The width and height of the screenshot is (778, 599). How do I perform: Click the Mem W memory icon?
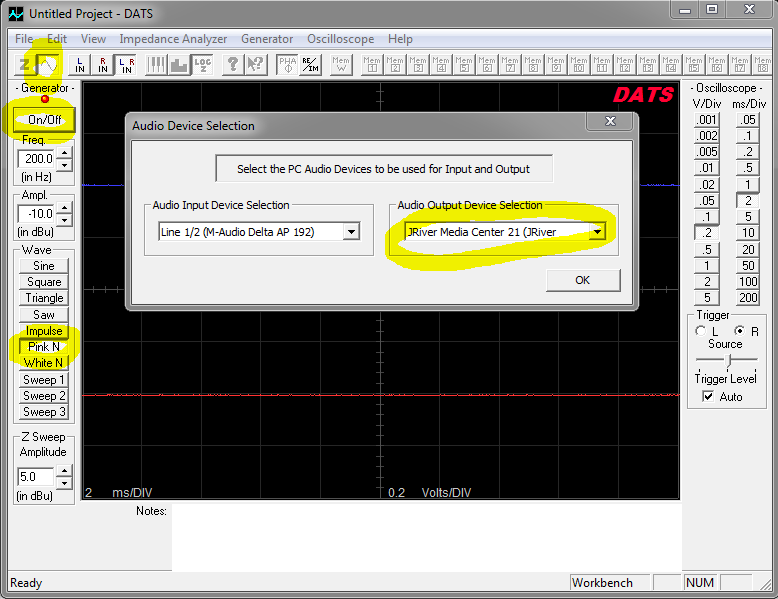(x=341, y=65)
